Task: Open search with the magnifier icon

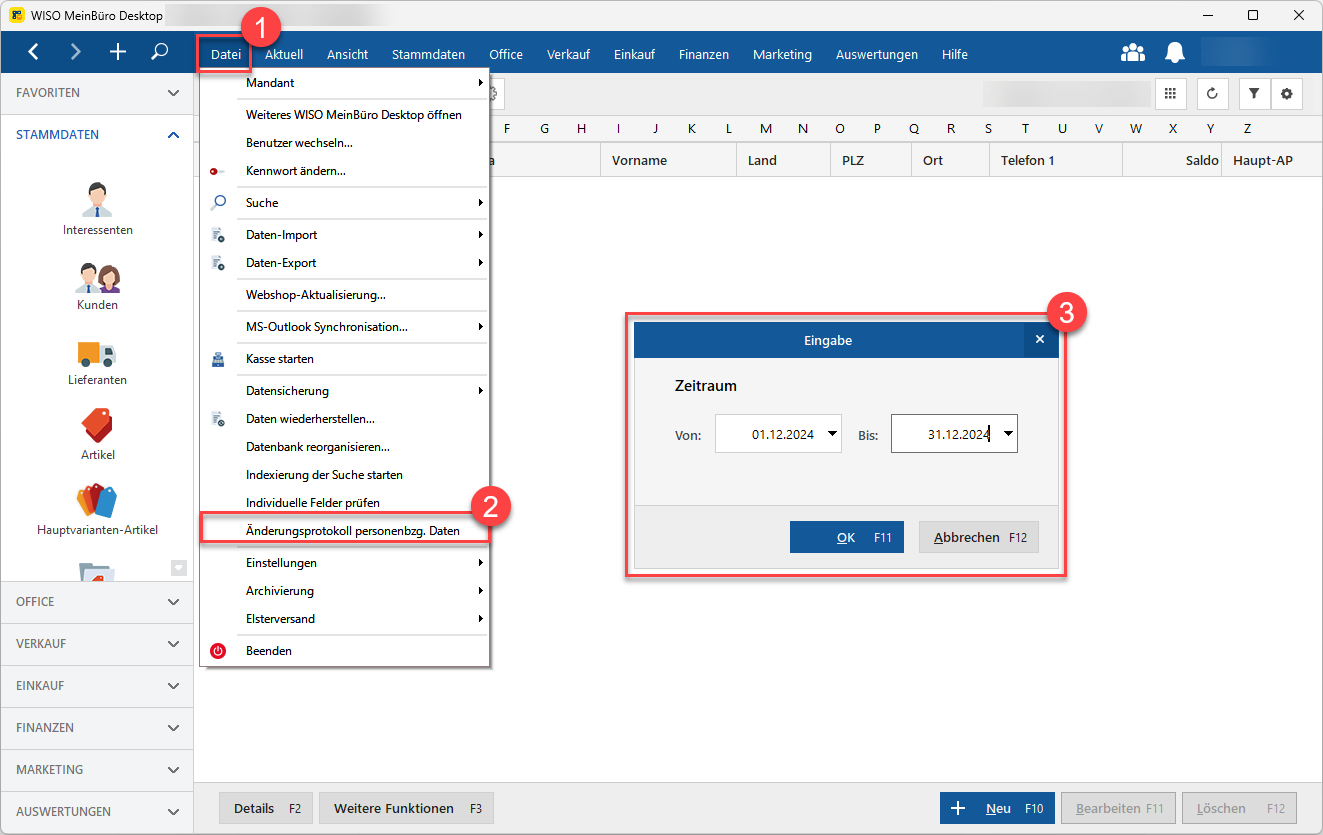Action: 160,52
